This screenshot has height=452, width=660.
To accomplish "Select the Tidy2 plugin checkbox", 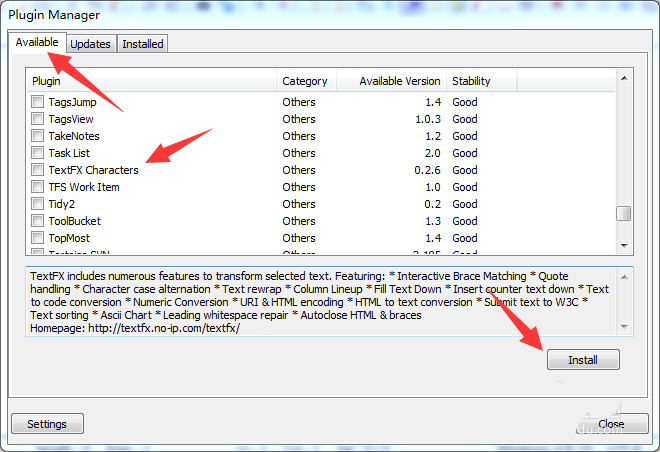I will pos(37,204).
